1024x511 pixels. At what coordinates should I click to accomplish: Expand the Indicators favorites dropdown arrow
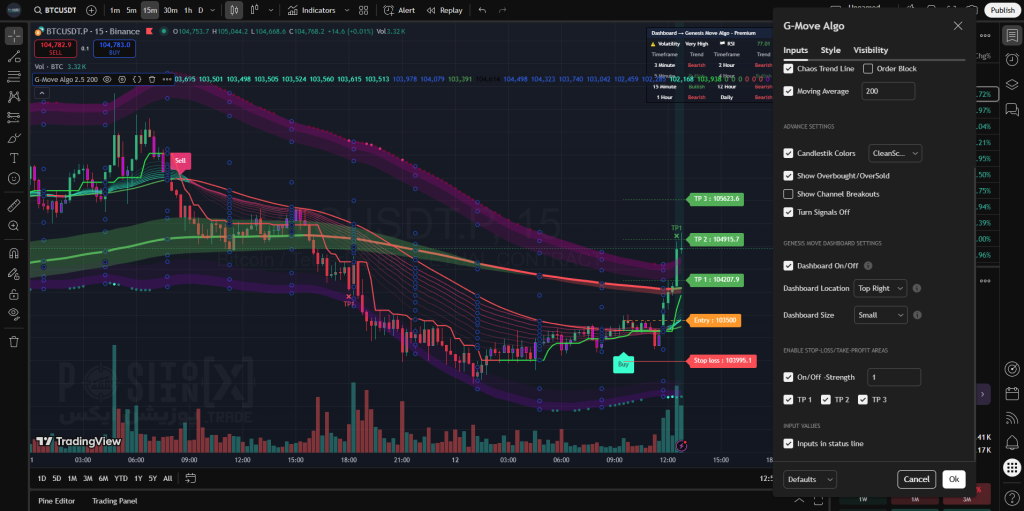[x=347, y=10]
